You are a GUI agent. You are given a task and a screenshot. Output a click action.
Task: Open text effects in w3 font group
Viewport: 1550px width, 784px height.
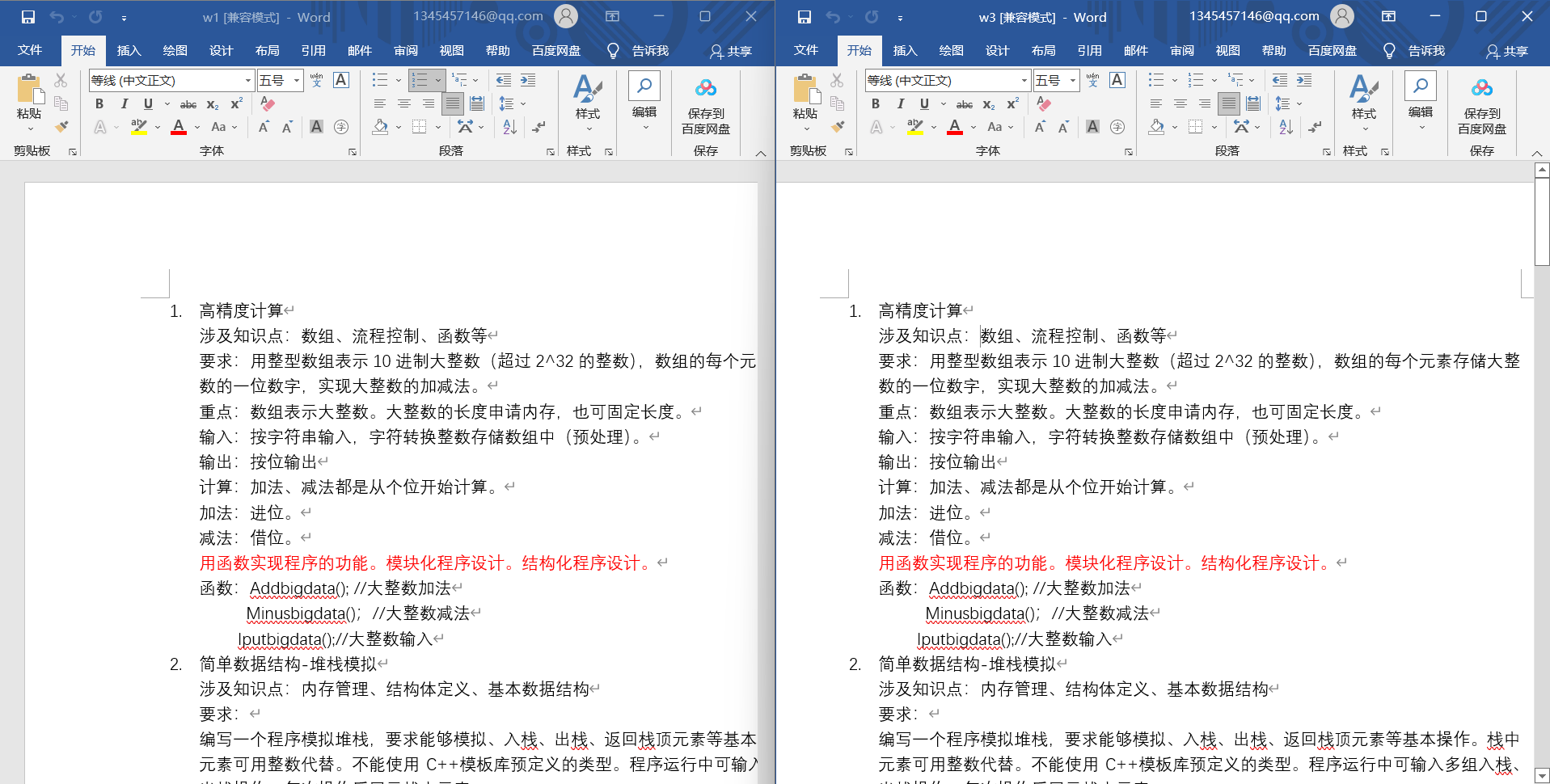(x=876, y=127)
